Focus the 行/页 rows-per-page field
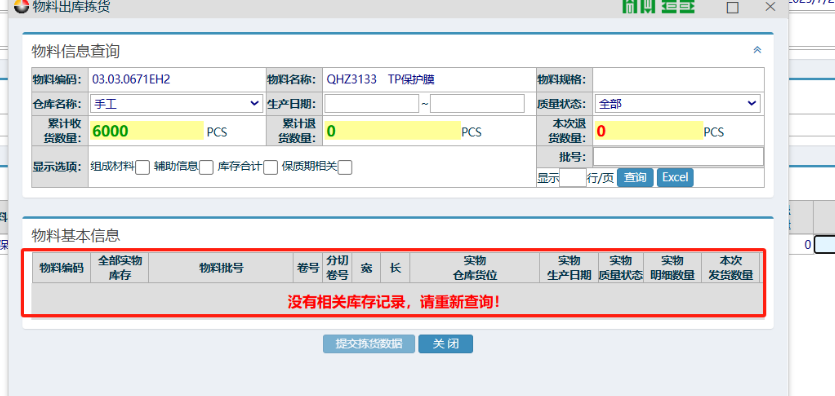Viewport: 835px width, 396px height. tap(573, 178)
